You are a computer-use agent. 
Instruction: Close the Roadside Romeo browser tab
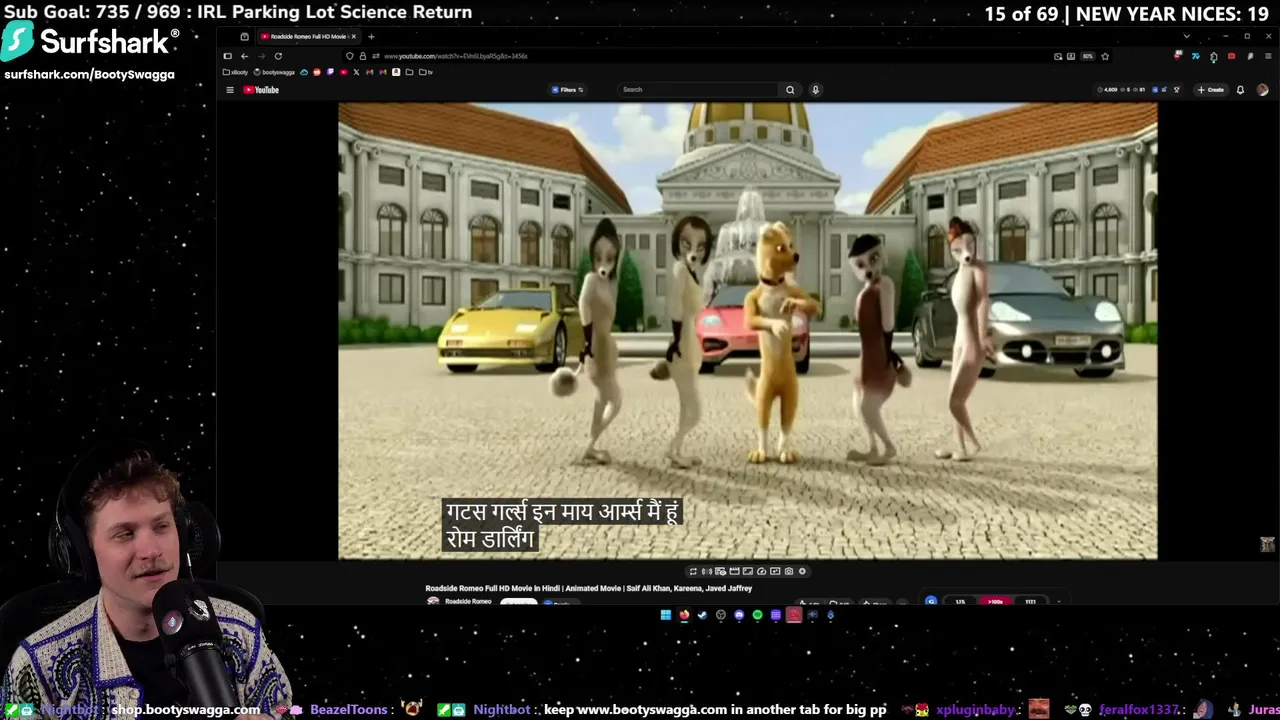tap(353, 37)
